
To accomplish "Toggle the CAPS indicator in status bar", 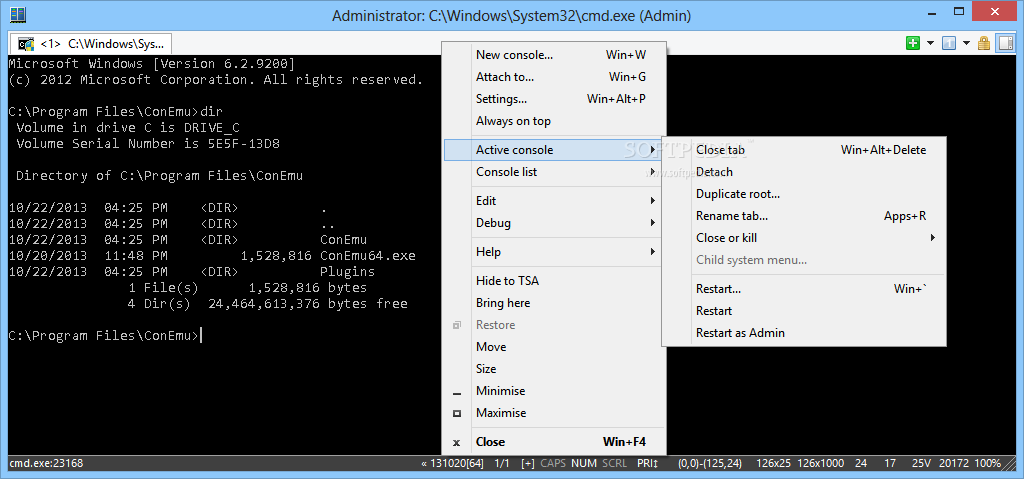I will 553,463.
